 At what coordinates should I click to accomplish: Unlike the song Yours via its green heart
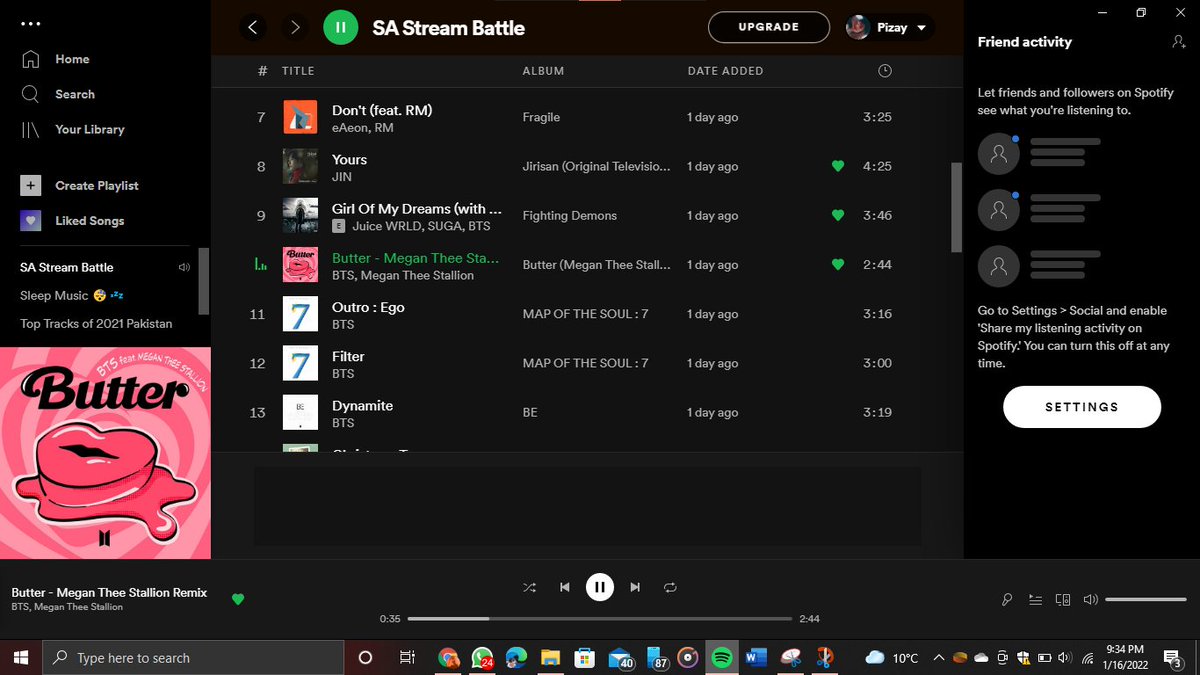tap(838, 166)
